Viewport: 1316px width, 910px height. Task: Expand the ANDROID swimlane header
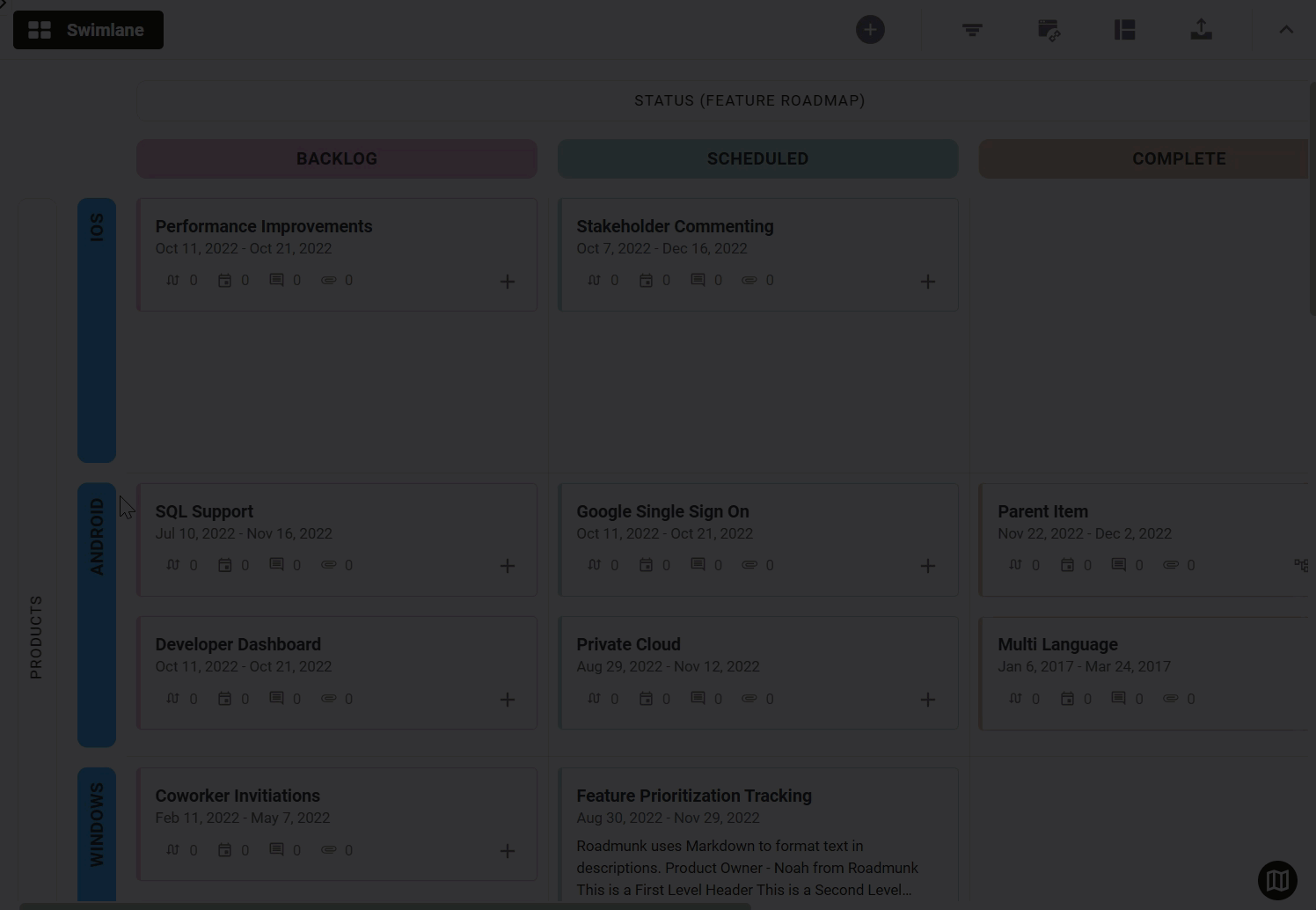(97, 613)
